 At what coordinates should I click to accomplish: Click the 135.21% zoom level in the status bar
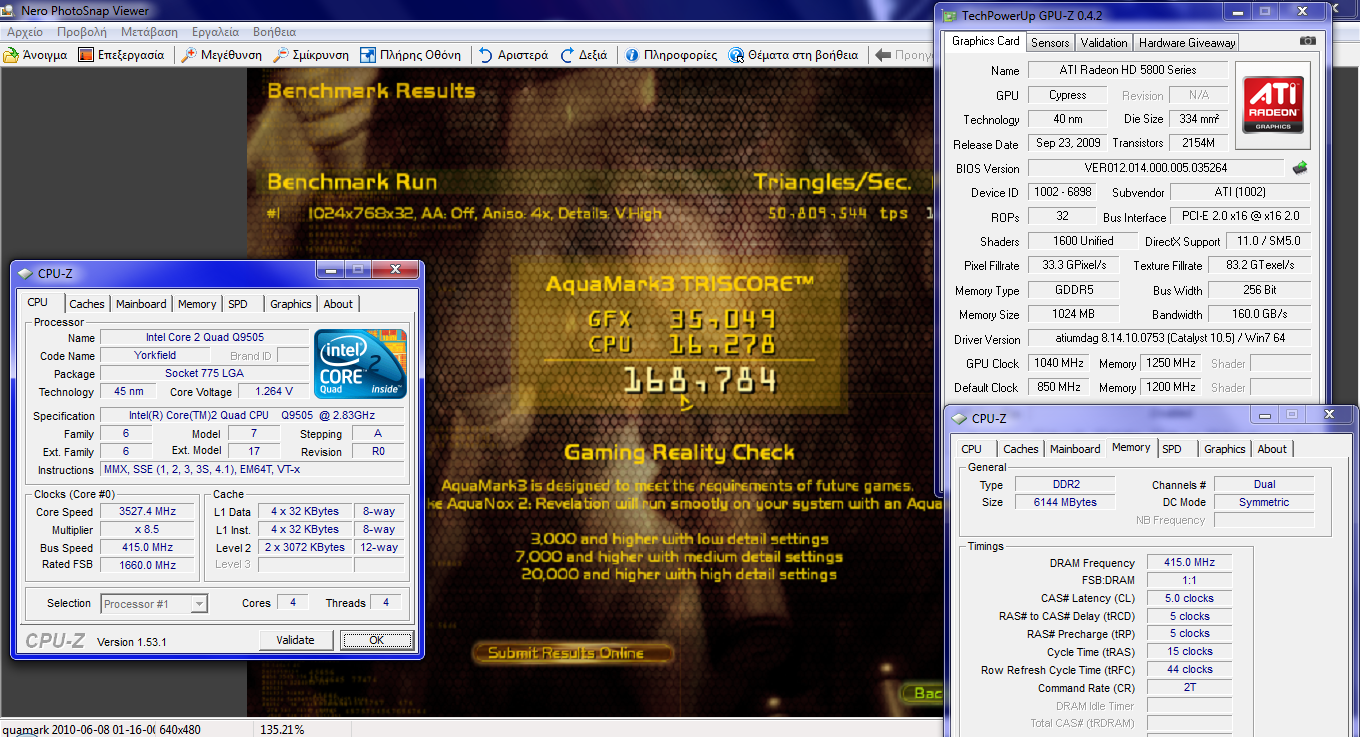(282, 729)
